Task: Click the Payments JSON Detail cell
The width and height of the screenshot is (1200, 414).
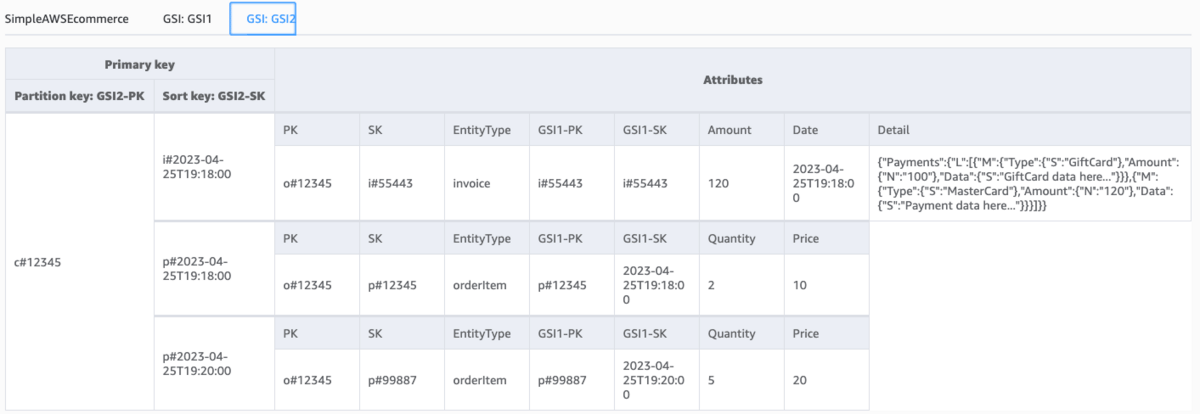Action: tap(1030, 183)
